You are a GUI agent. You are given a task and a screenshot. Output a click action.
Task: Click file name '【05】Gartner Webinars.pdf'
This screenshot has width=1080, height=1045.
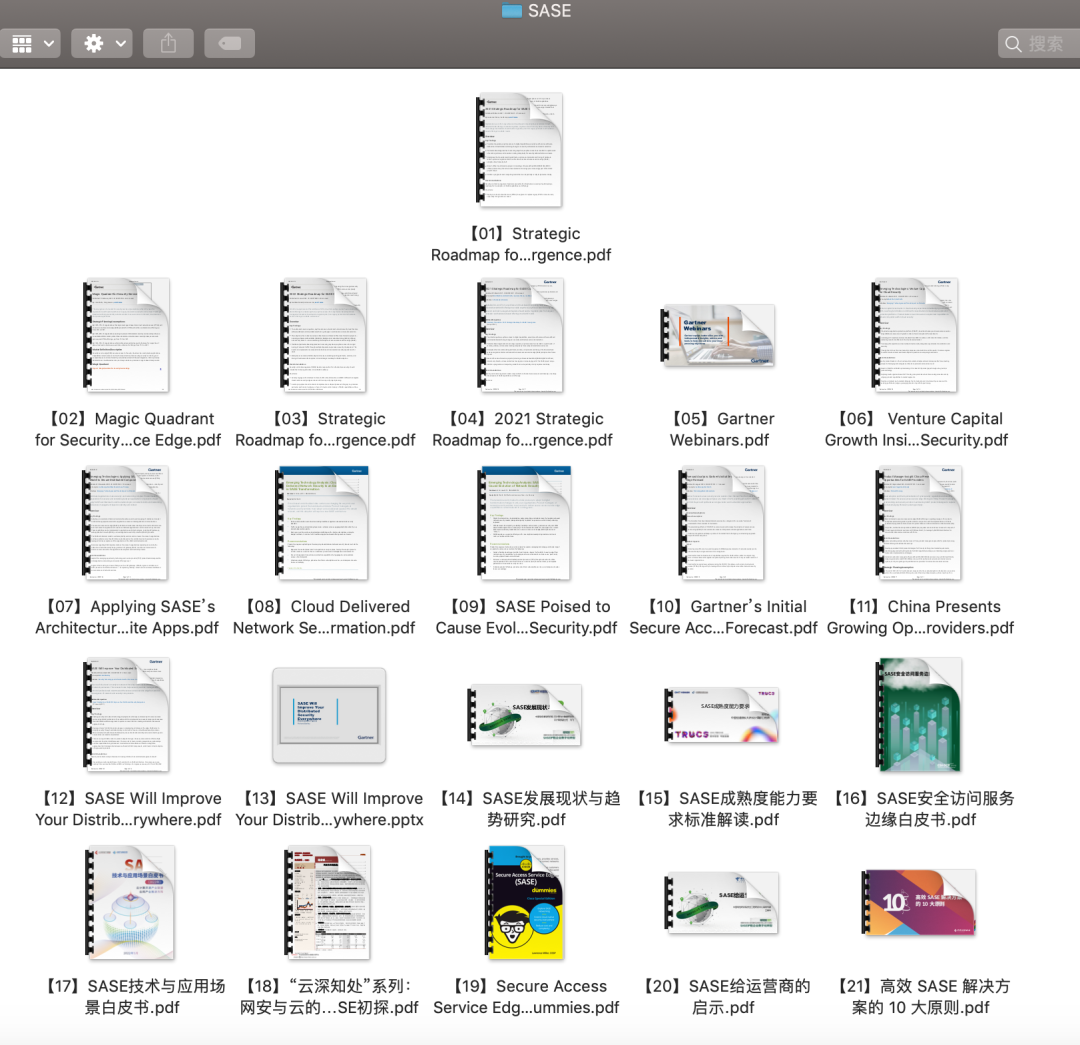pos(720,429)
